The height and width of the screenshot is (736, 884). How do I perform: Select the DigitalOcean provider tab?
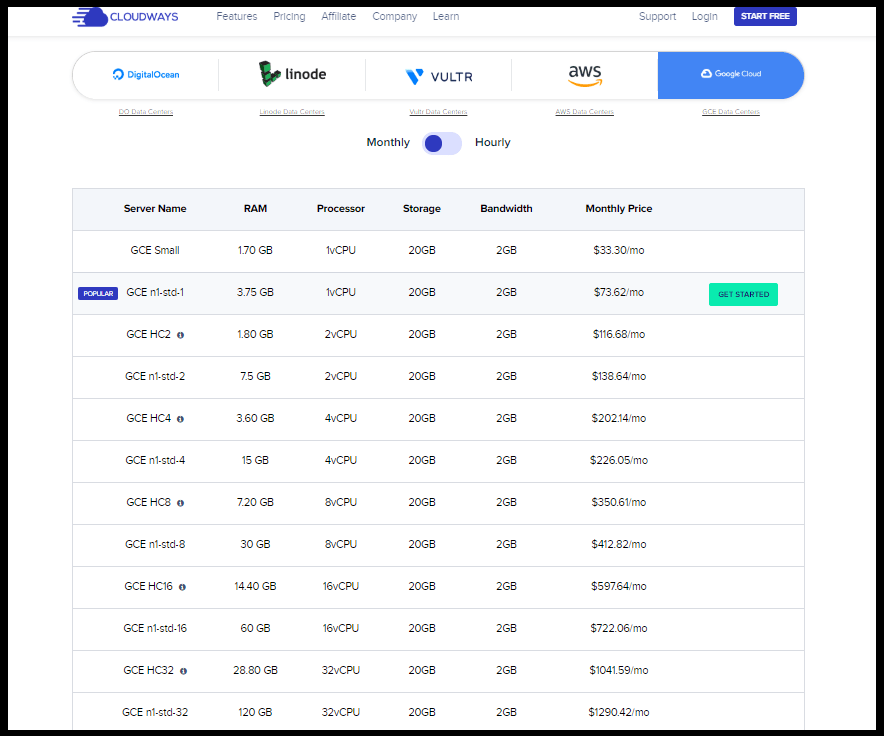(146, 75)
